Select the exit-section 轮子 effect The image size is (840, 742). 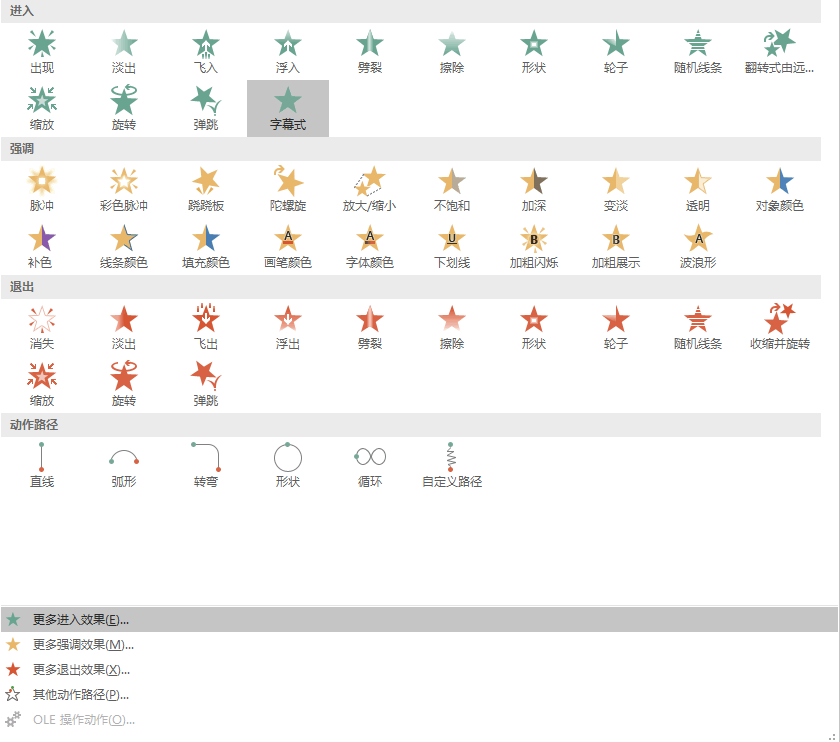[x=616, y=328]
